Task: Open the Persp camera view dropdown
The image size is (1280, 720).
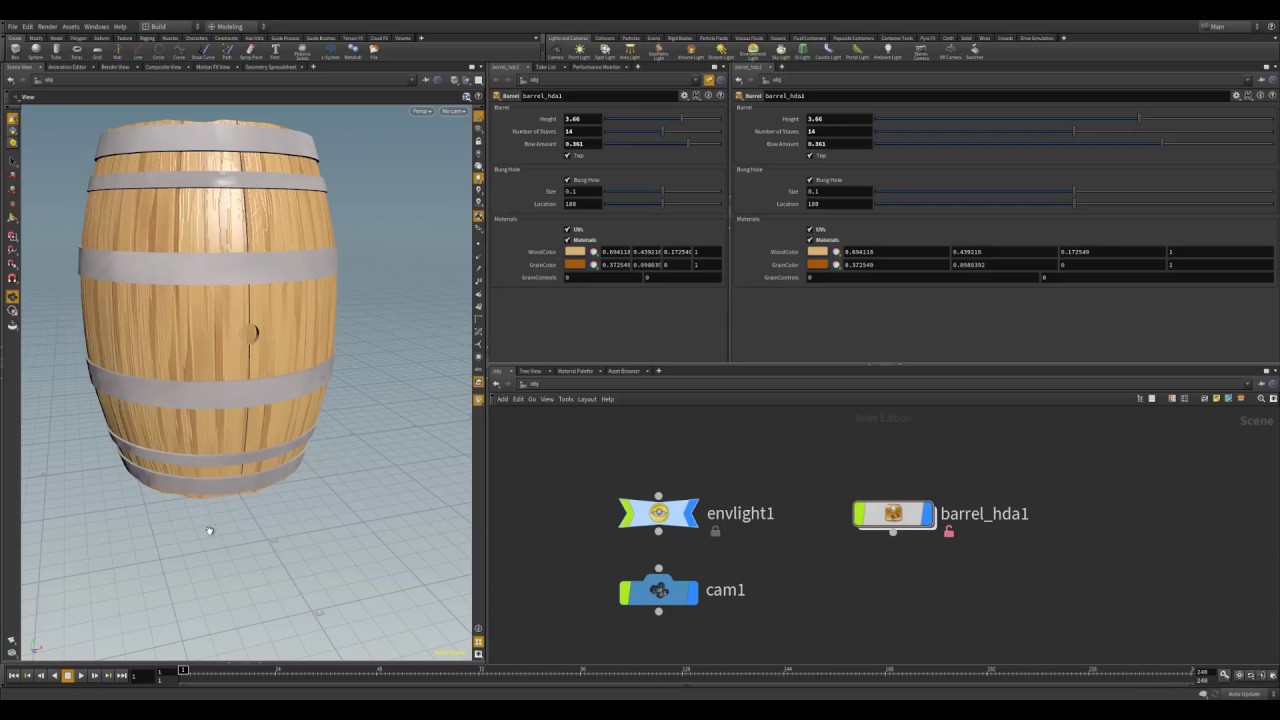Action: [422, 111]
